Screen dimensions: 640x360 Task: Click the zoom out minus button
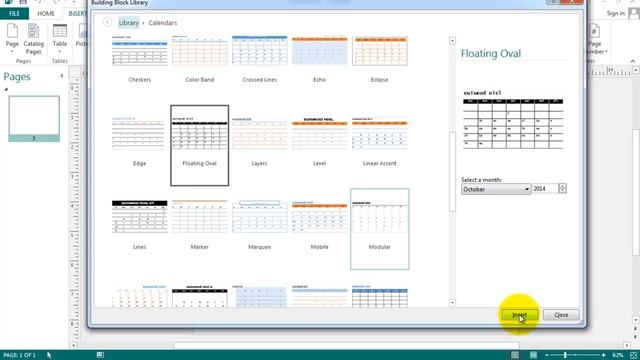tap(547, 355)
